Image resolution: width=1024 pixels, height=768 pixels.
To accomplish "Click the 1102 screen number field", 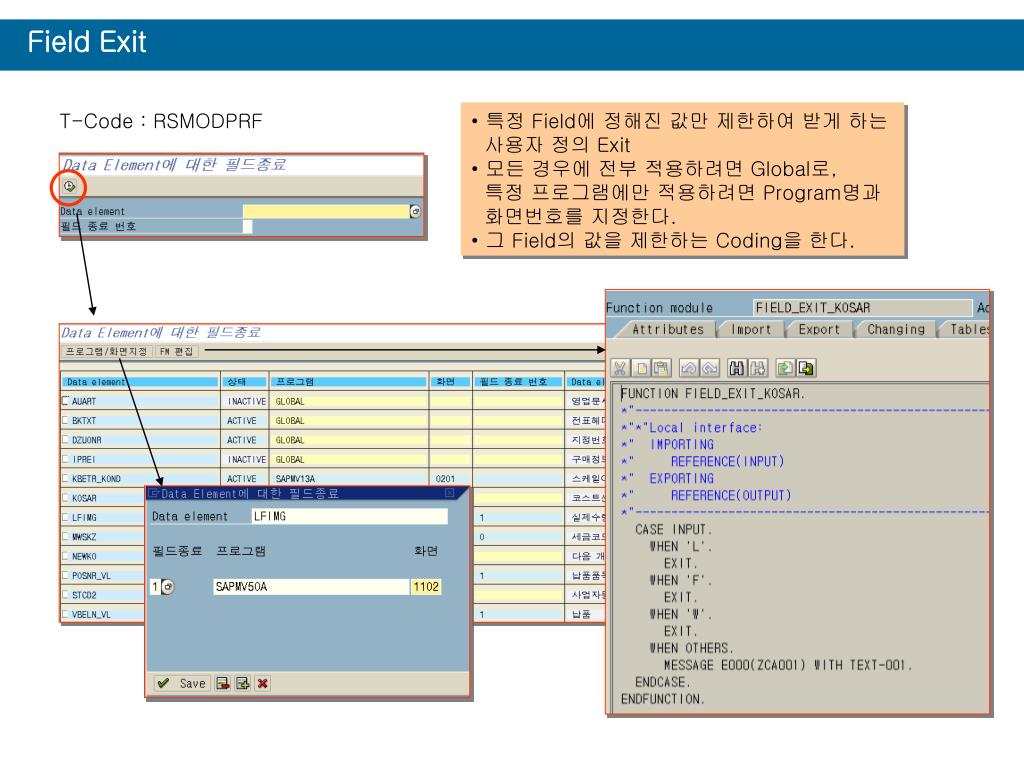I will tap(426, 586).
